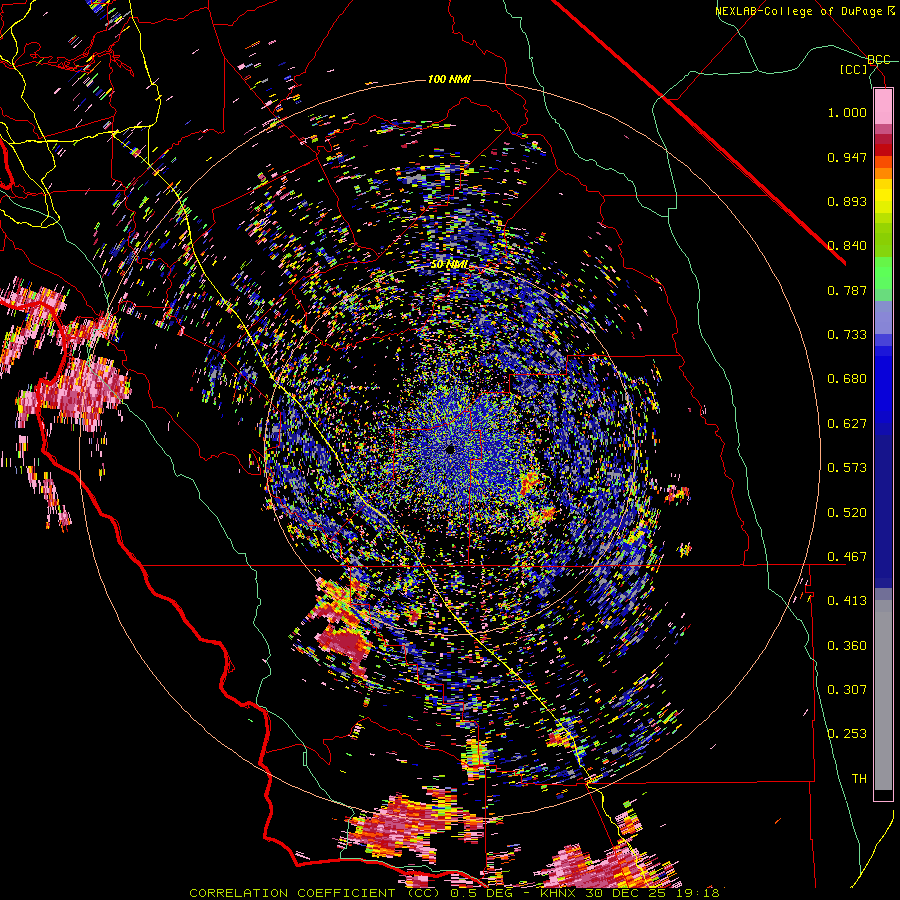This screenshot has height=900, width=900.
Task: Click the [CC] unit label above color bar
Action: (854, 69)
